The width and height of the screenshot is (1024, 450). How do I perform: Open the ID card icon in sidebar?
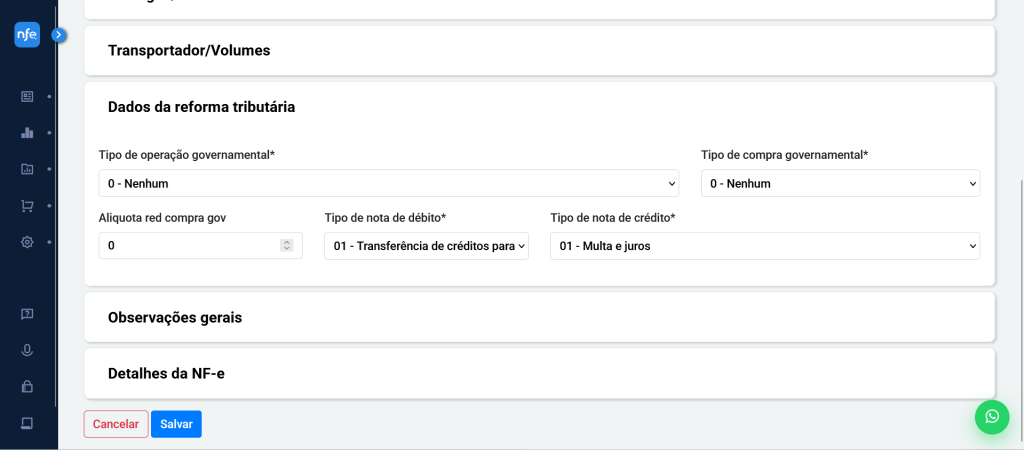(27, 96)
